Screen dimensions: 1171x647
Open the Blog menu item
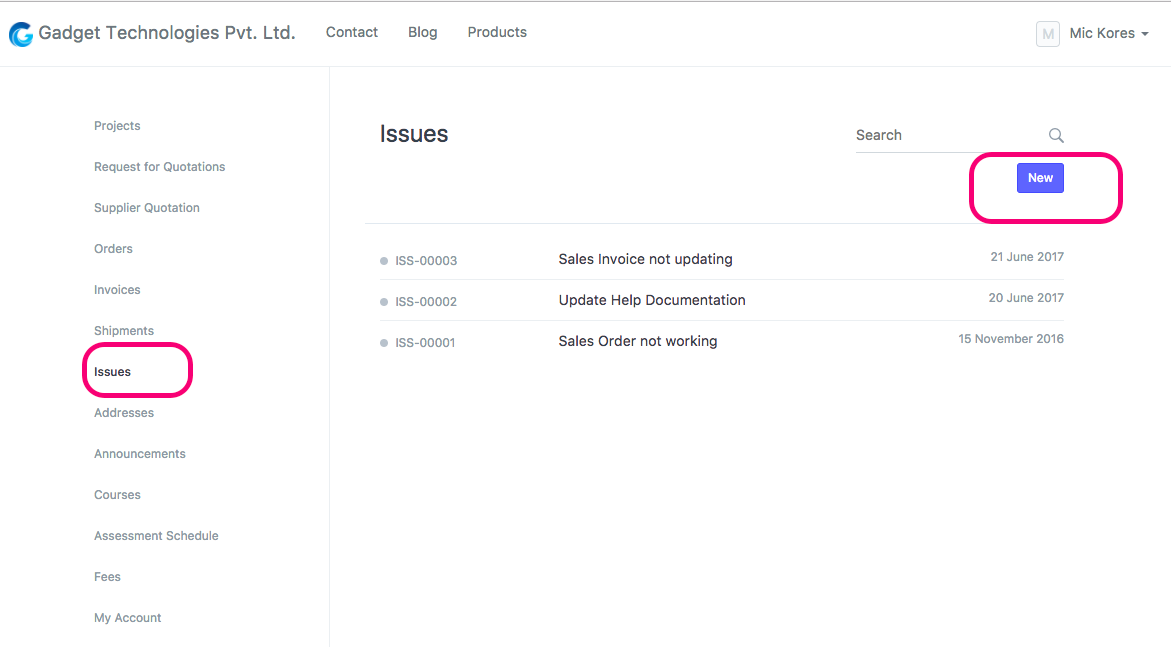click(x=423, y=32)
